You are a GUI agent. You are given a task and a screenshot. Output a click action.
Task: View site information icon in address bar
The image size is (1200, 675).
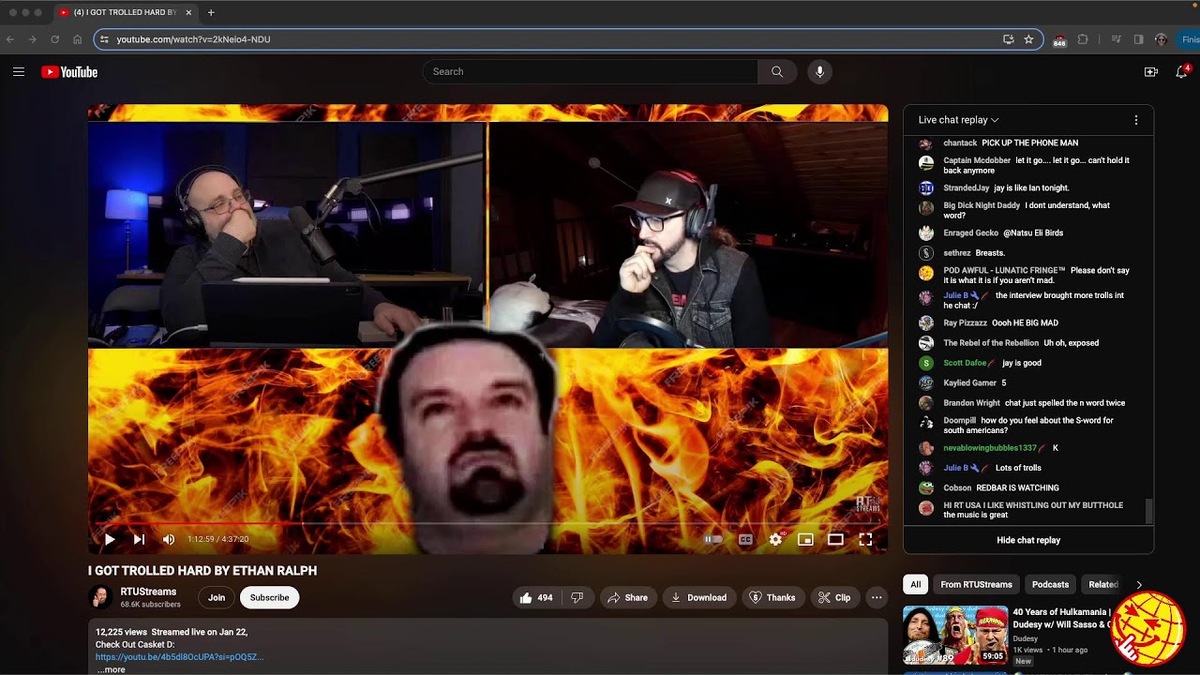click(103, 39)
